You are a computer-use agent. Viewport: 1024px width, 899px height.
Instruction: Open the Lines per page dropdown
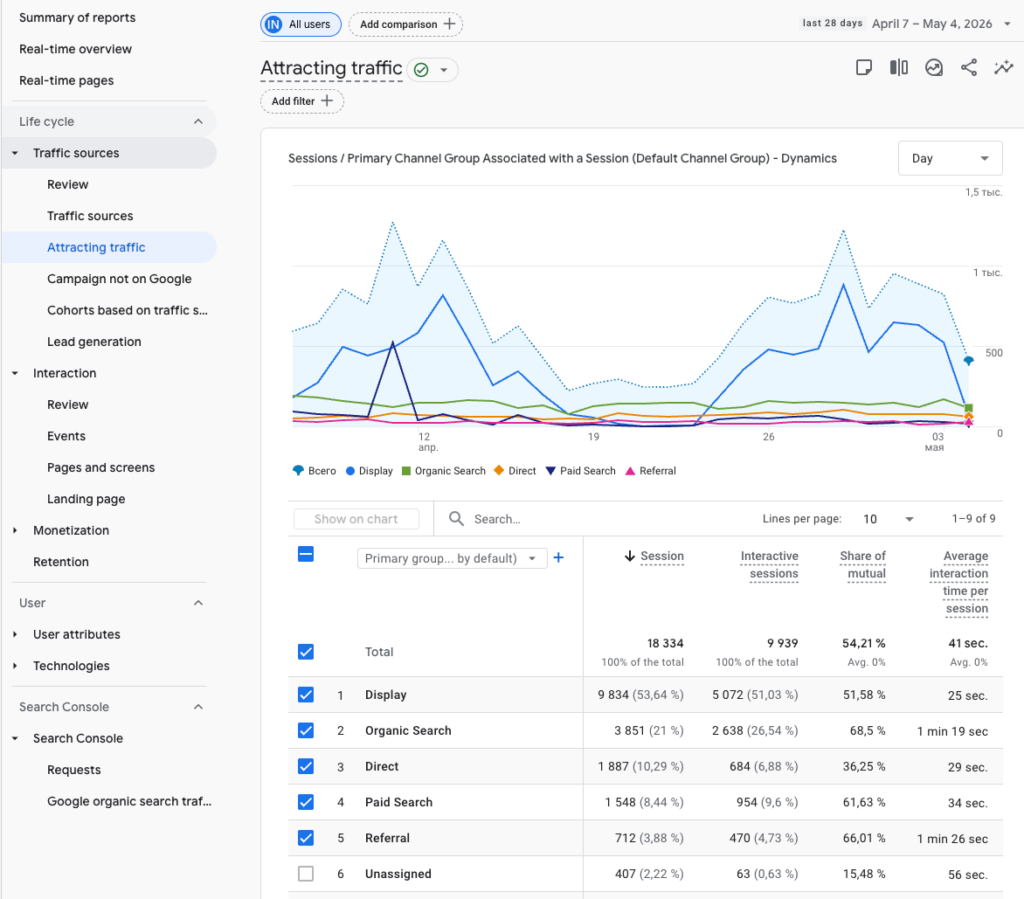[888, 519]
